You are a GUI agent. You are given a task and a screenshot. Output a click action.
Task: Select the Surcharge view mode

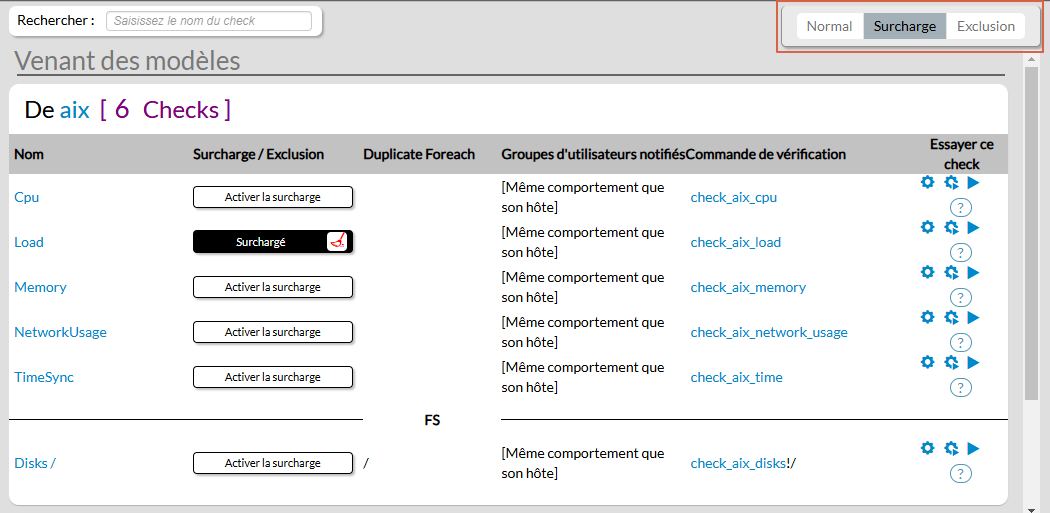[x=904, y=27]
